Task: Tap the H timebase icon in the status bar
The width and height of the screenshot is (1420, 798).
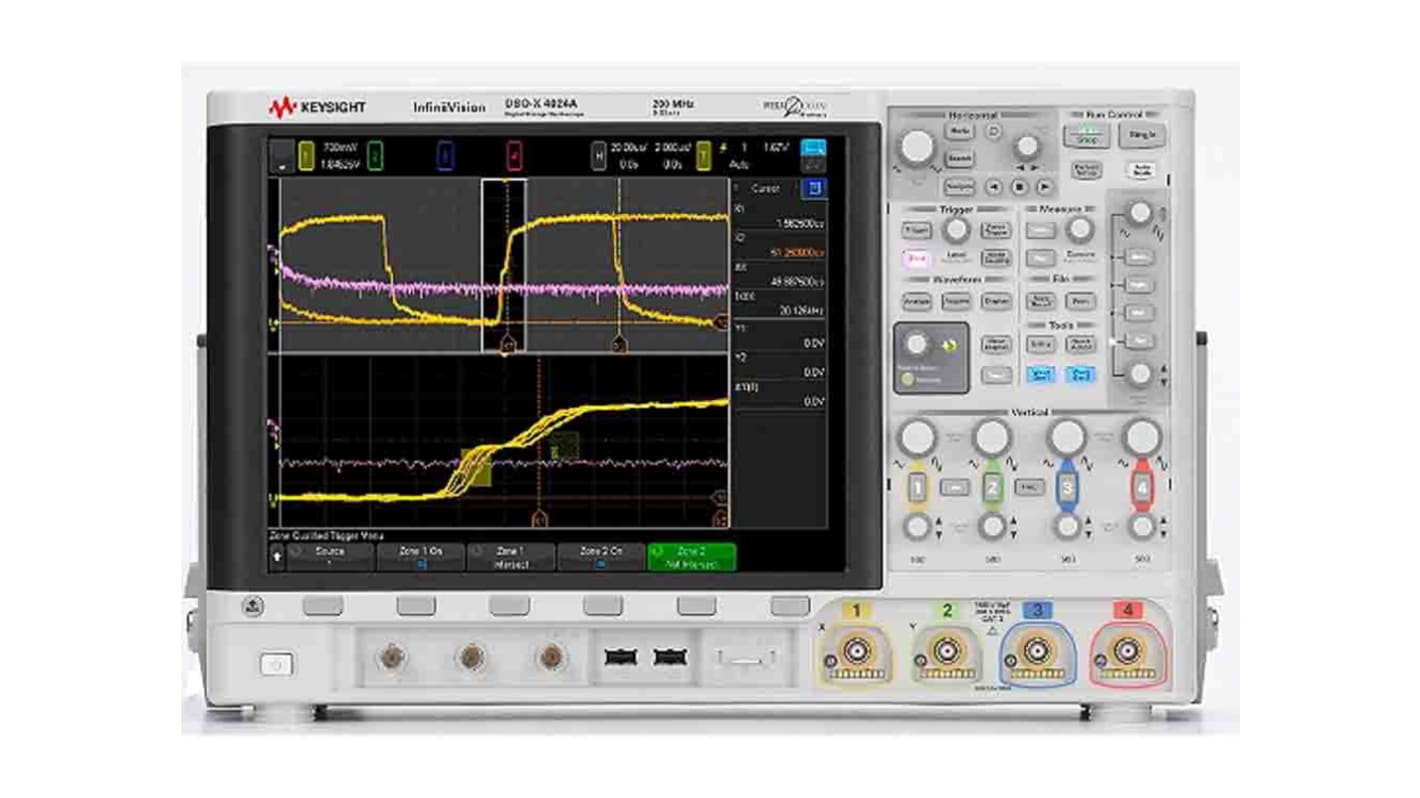Action: 599,154
